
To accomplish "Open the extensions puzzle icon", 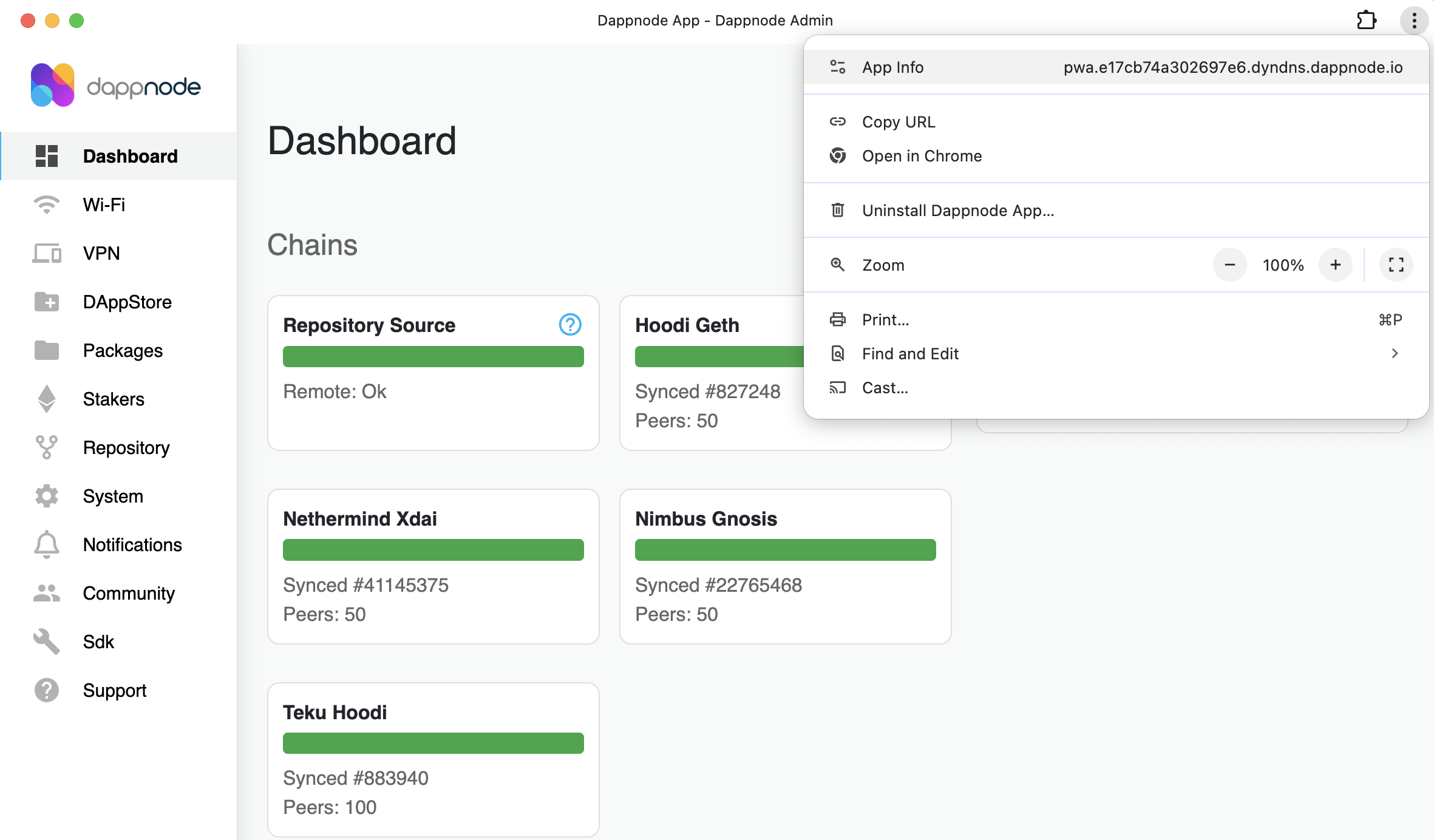I will [1366, 21].
